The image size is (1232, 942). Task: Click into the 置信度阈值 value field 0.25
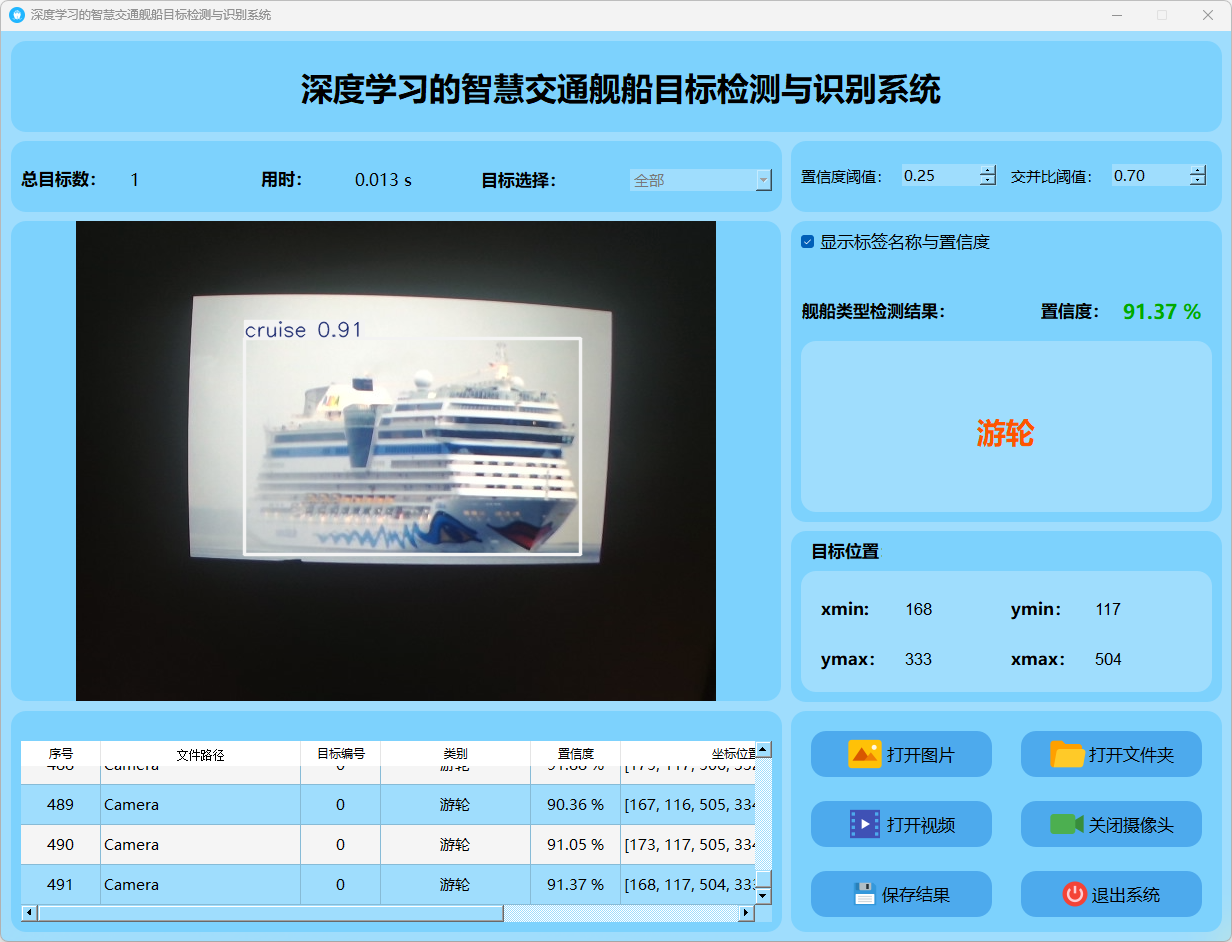tap(938, 176)
